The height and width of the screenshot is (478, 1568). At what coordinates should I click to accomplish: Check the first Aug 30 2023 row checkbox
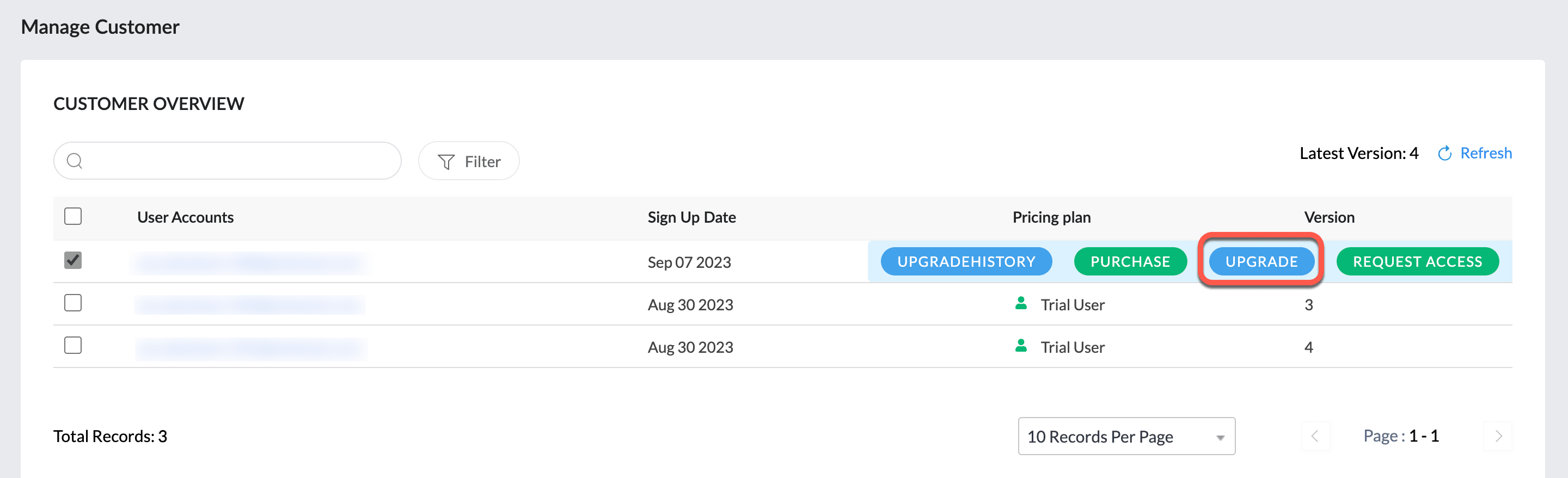(x=73, y=303)
